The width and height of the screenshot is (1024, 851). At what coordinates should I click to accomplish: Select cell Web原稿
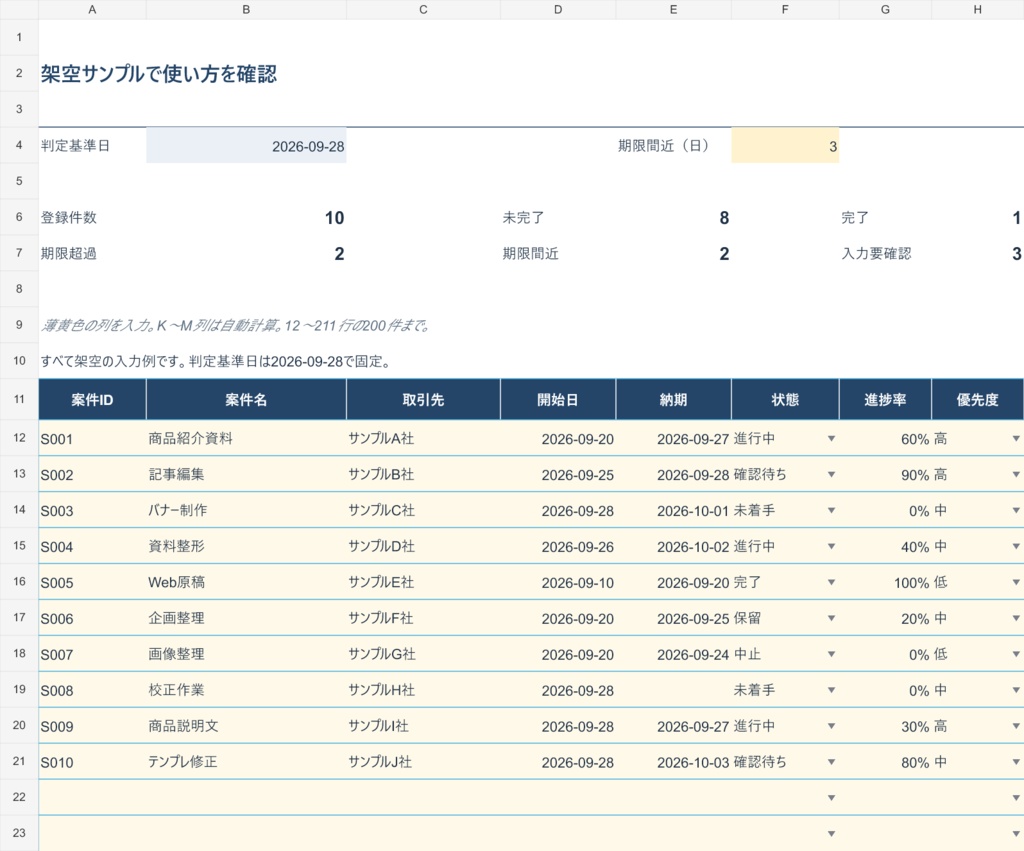click(246, 582)
